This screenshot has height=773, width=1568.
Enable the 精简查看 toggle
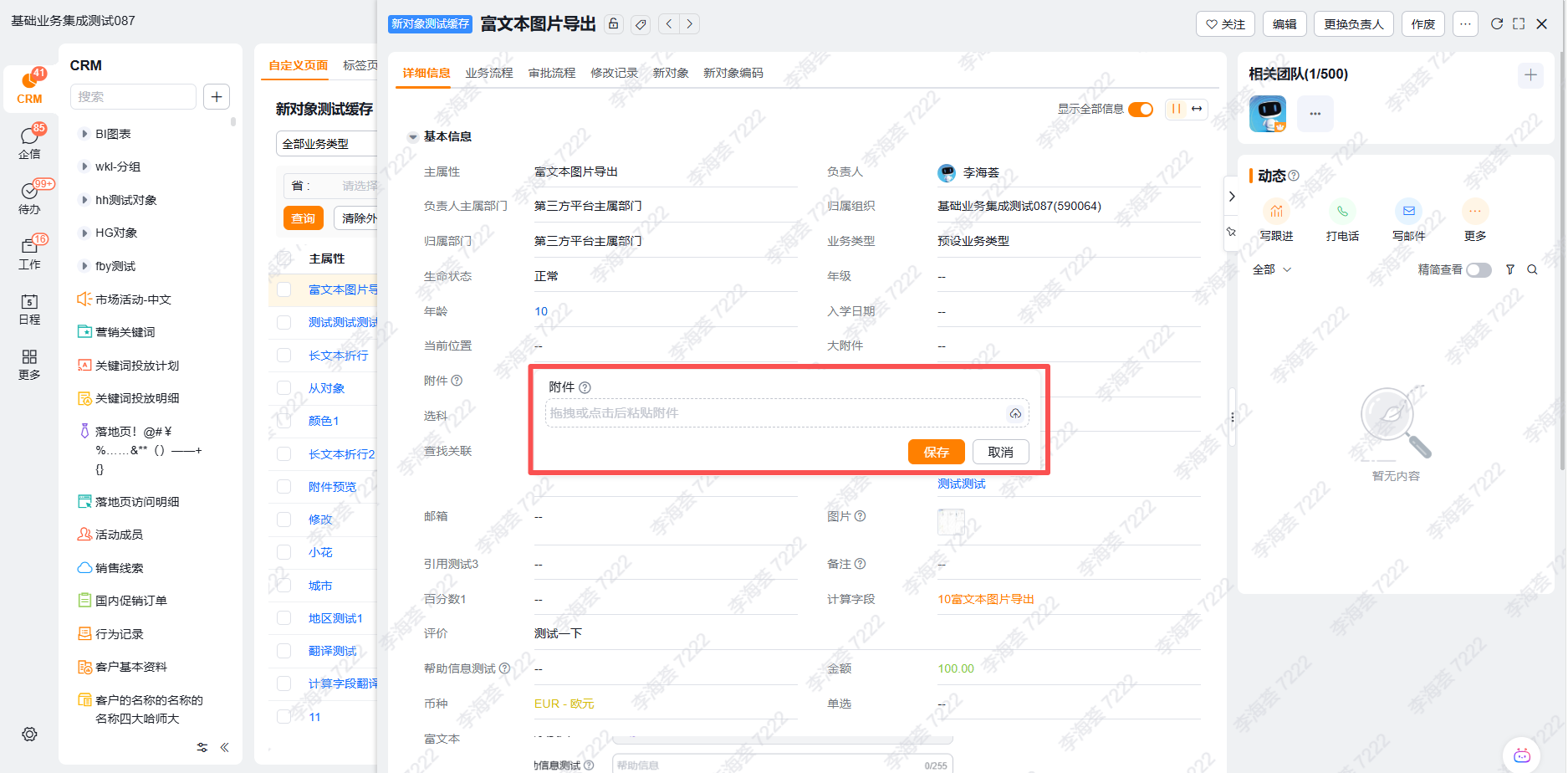(x=1478, y=270)
